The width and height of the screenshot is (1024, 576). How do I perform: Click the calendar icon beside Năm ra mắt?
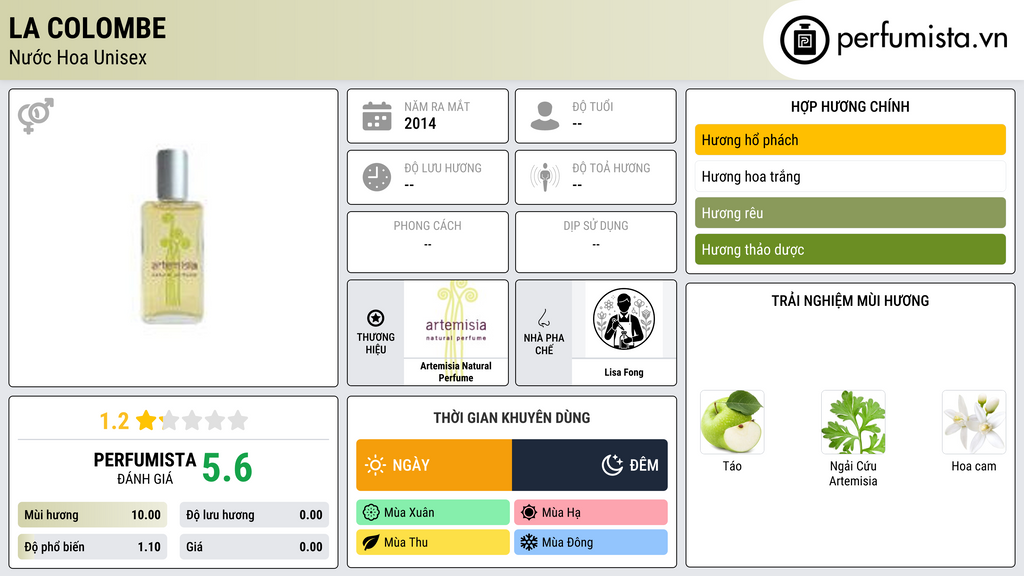pos(377,116)
